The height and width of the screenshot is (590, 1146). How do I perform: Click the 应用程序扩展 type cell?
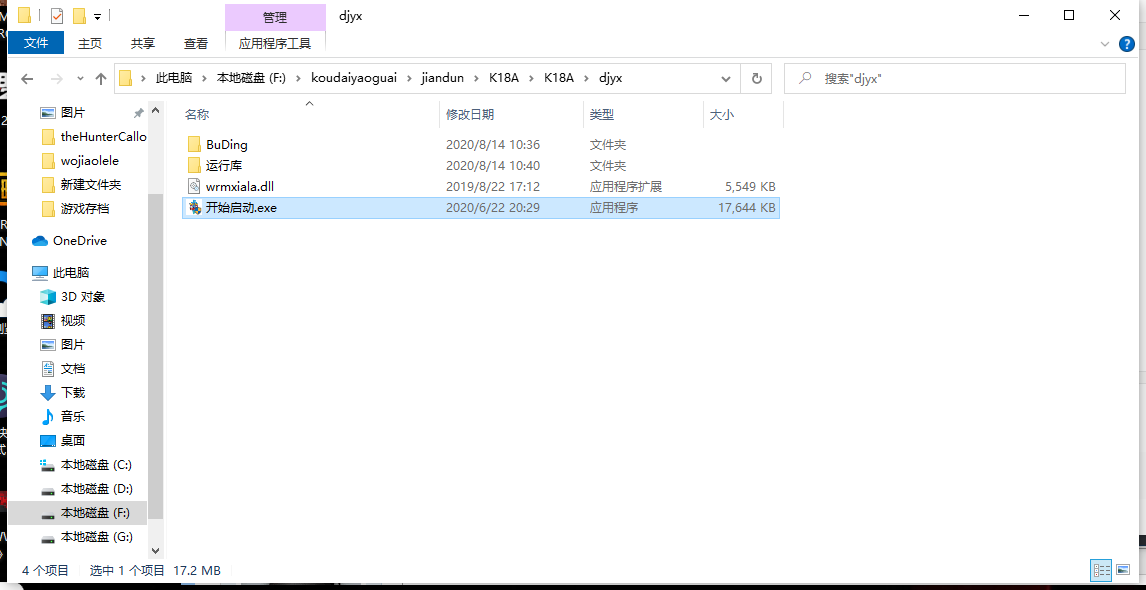(626, 186)
